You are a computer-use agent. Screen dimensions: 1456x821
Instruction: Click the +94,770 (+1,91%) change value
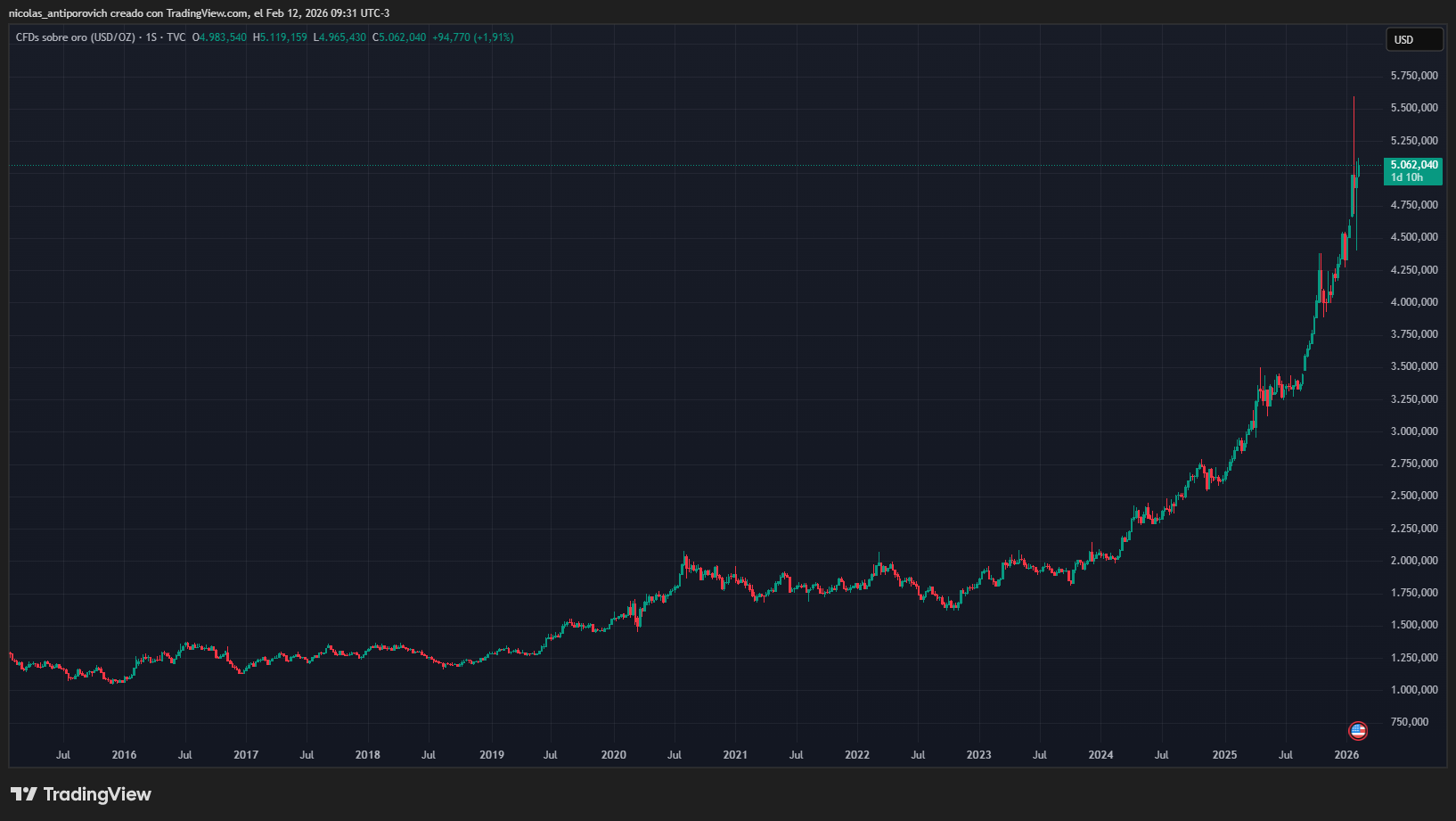[472, 37]
